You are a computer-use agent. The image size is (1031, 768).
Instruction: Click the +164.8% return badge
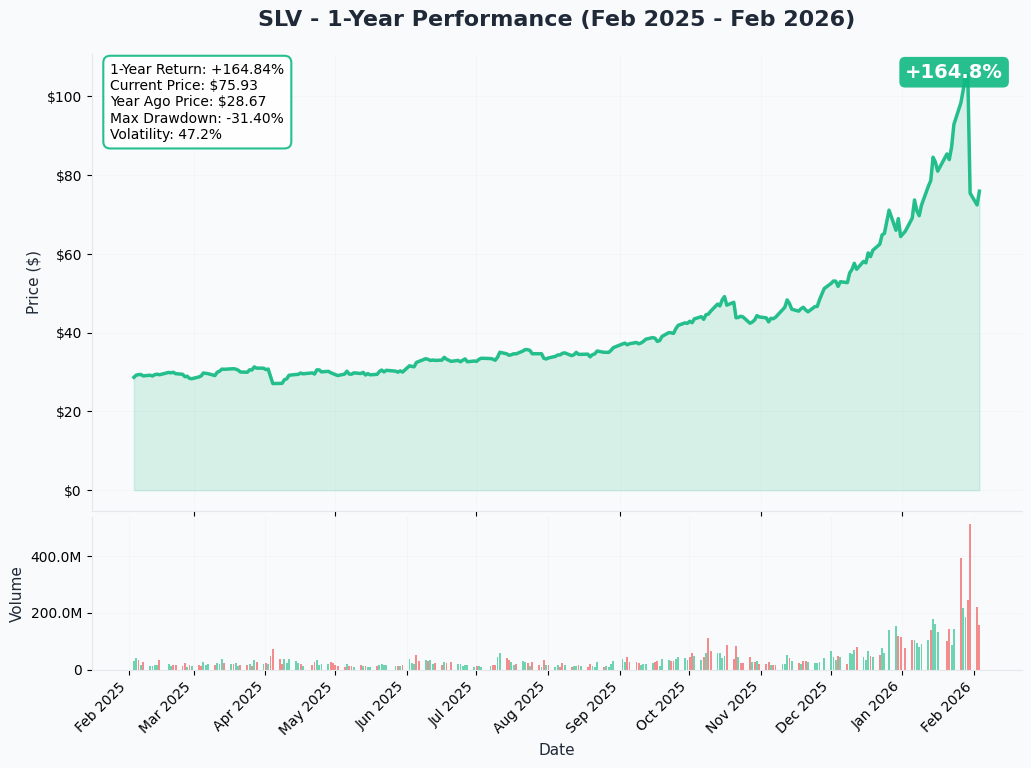[x=953, y=72]
